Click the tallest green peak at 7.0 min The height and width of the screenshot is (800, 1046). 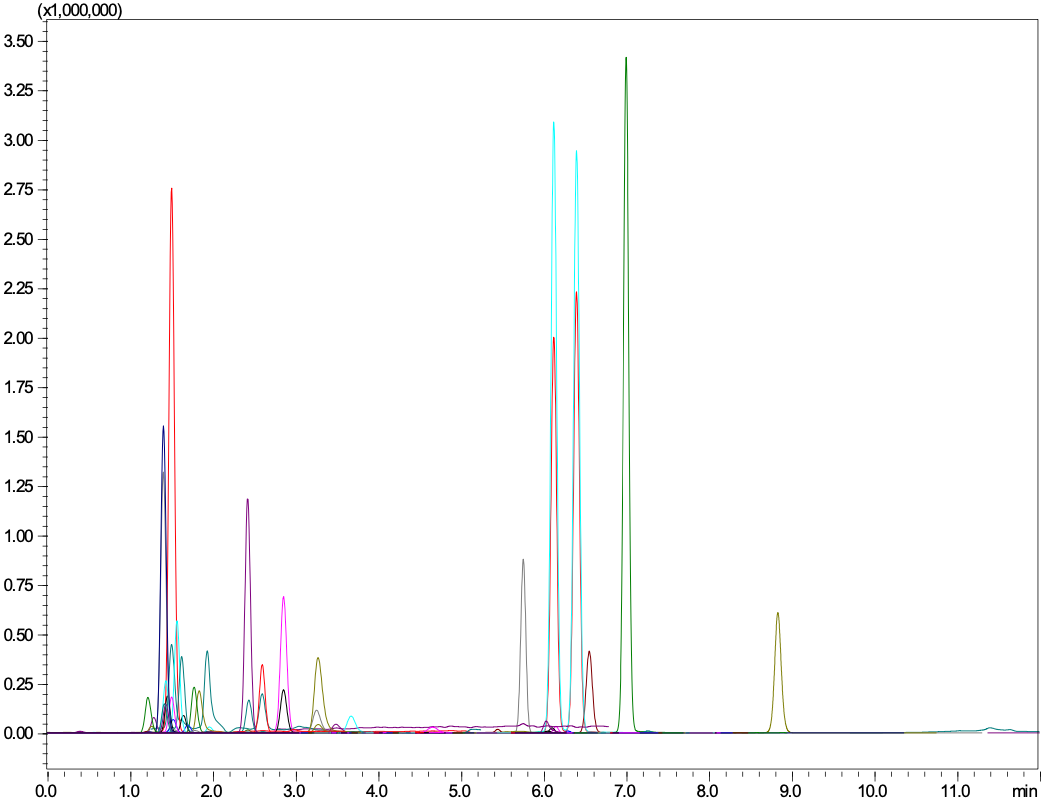point(626,60)
